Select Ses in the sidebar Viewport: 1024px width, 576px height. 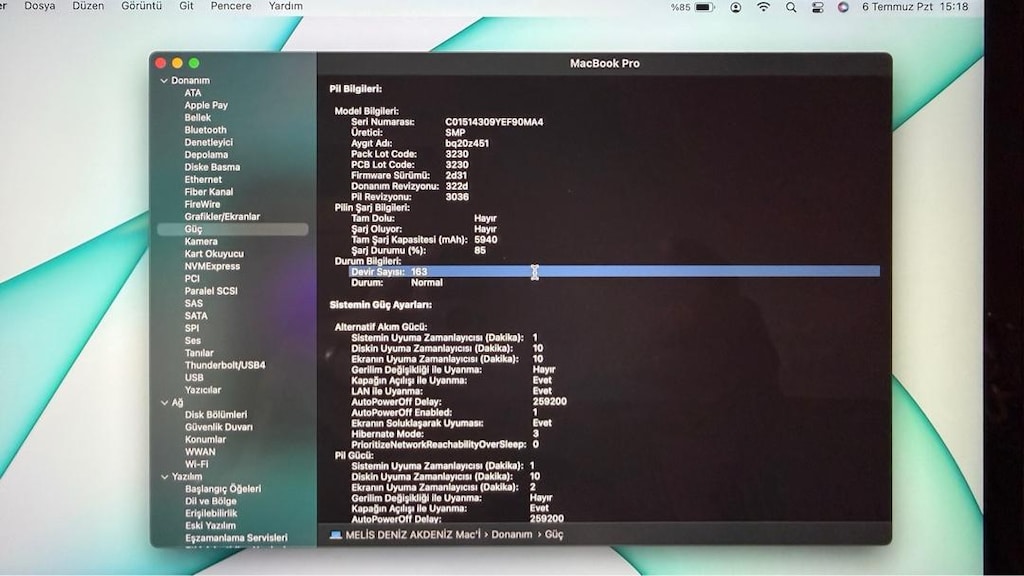pyautogui.click(x=192, y=341)
